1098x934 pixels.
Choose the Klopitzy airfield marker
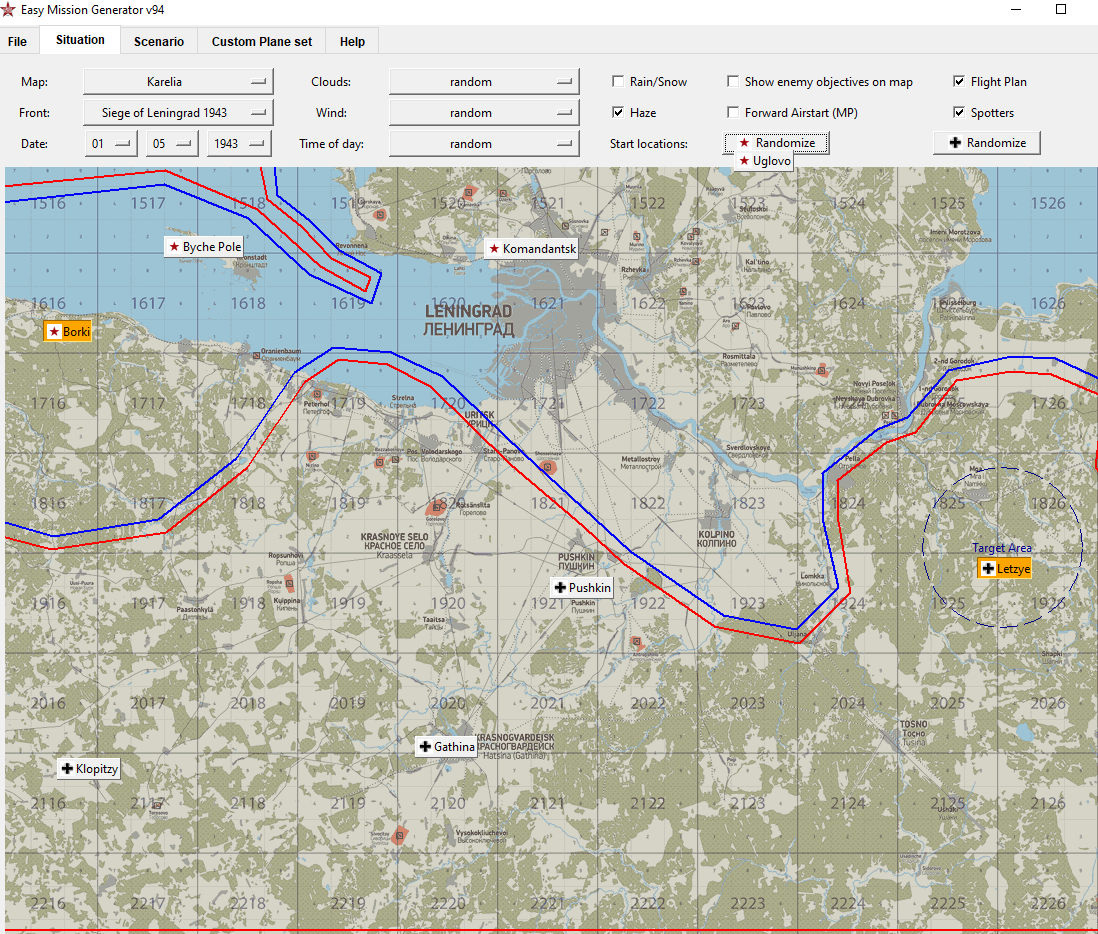(x=89, y=768)
